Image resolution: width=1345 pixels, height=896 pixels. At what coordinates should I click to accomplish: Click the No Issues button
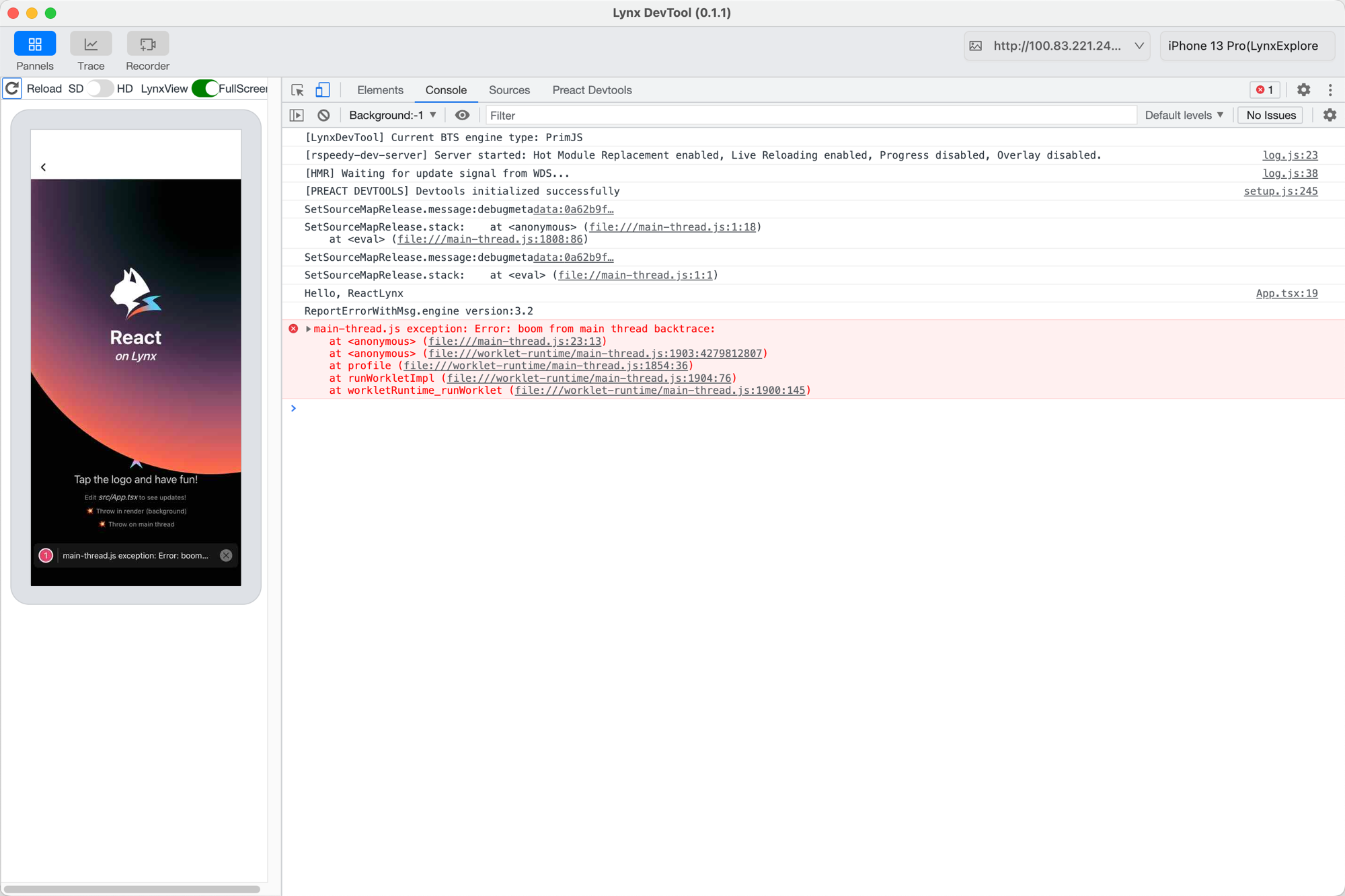tap(1270, 116)
